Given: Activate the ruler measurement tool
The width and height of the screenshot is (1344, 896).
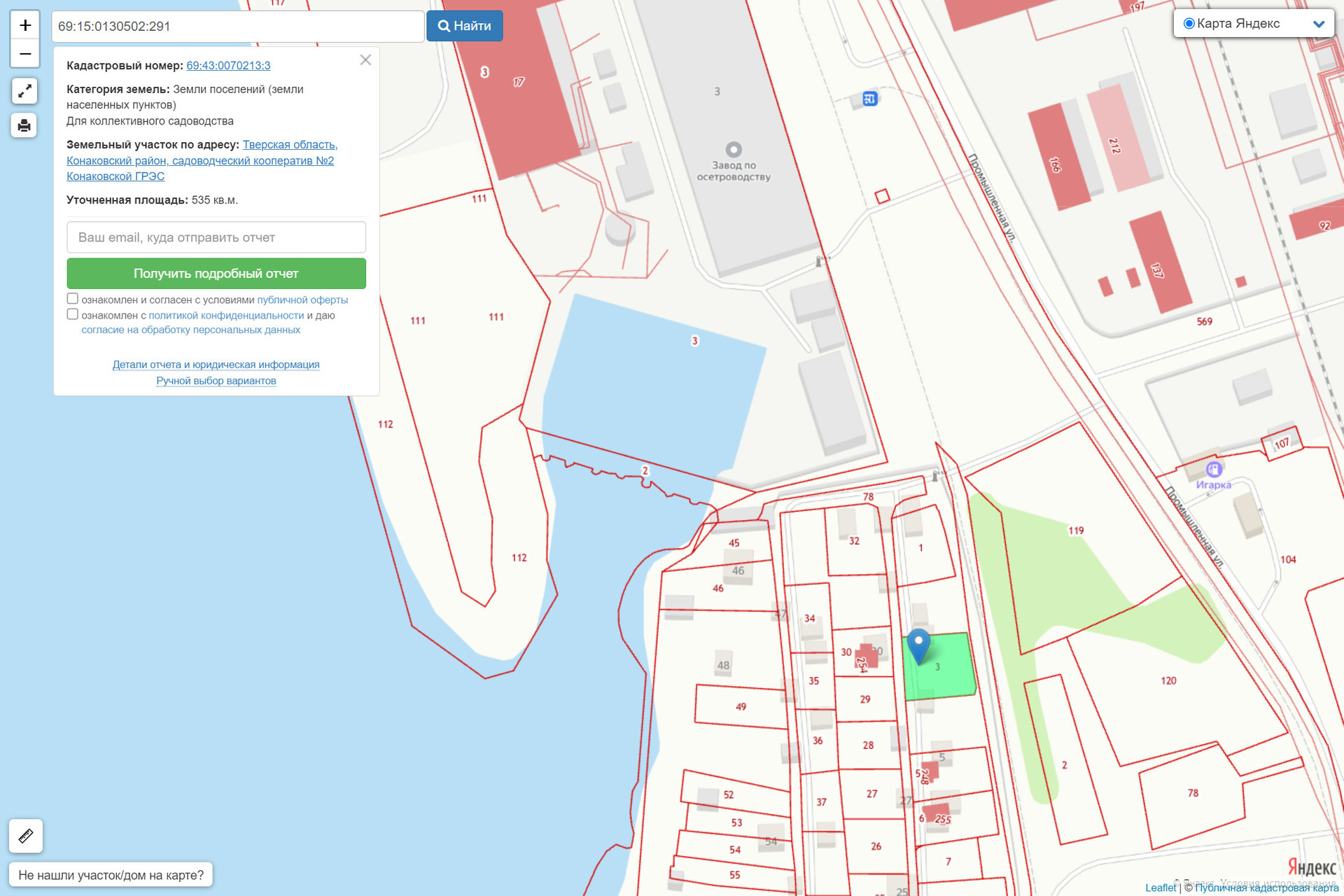Looking at the screenshot, I should pos(26,836).
